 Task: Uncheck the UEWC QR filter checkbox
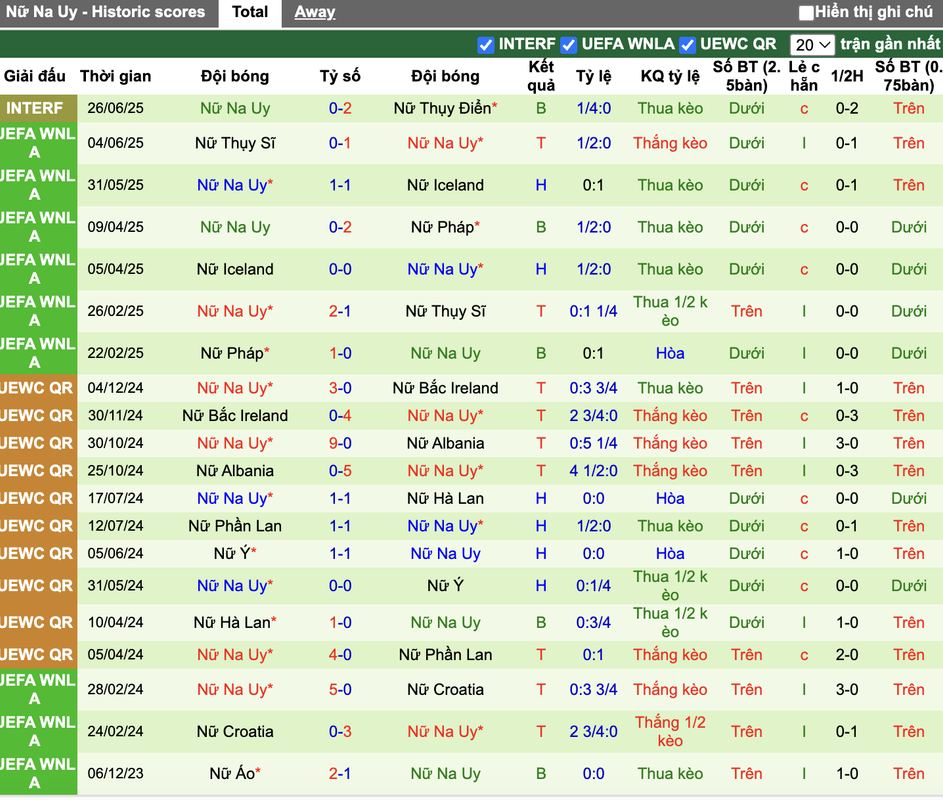click(x=687, y=45)
